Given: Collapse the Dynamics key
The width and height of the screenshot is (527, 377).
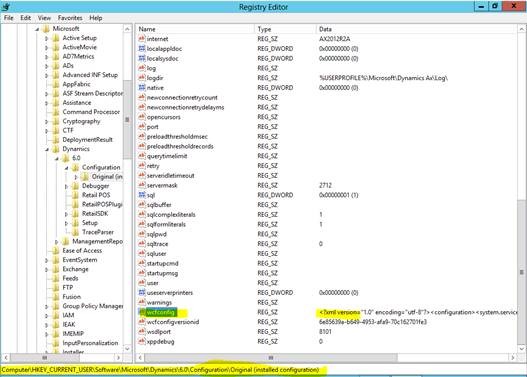Looking at the screenshot, I should tap(47, 149).
